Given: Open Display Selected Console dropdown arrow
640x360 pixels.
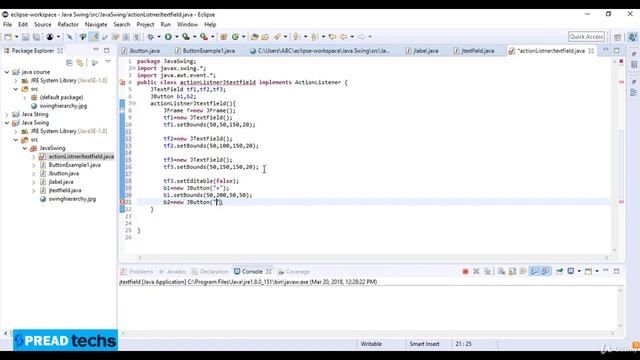Looking at the screenshot, I should 579,271.
